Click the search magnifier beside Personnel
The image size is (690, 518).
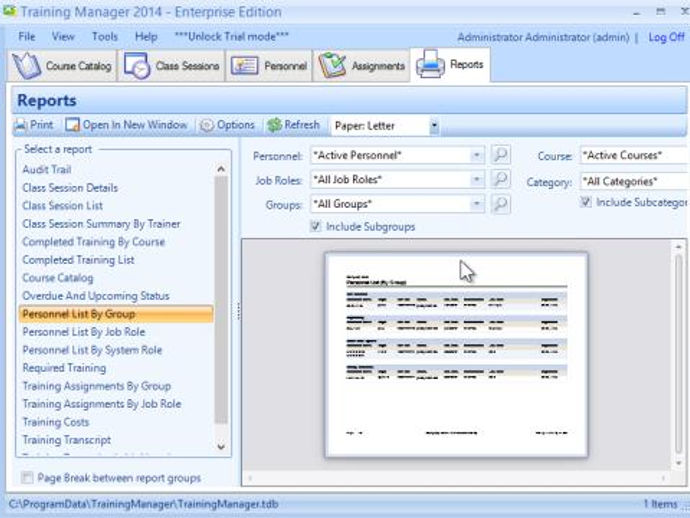[500, 155]
